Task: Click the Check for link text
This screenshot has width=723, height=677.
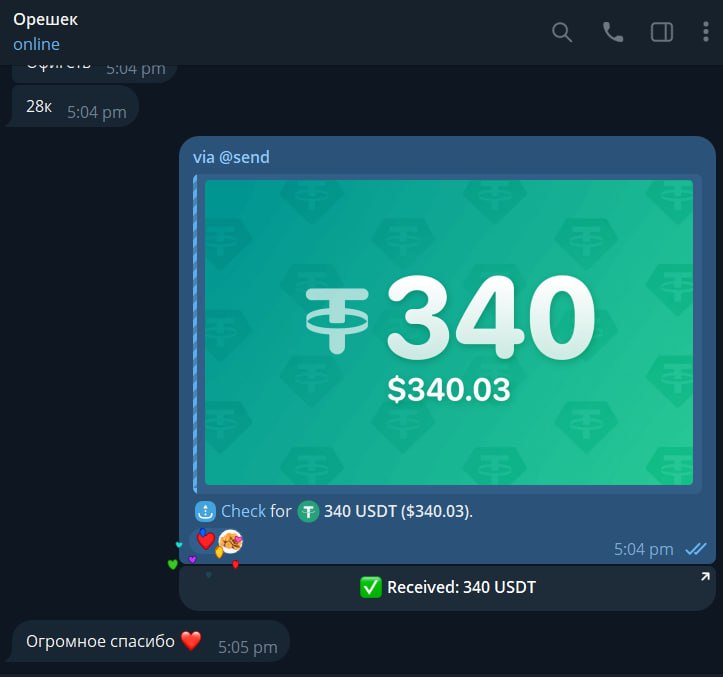Action: 256,511
